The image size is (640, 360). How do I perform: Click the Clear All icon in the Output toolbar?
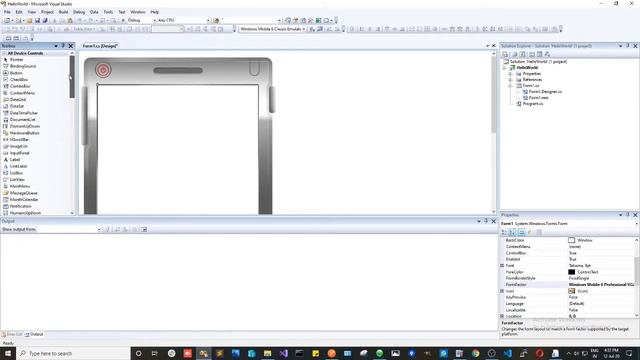coord(135,229)
